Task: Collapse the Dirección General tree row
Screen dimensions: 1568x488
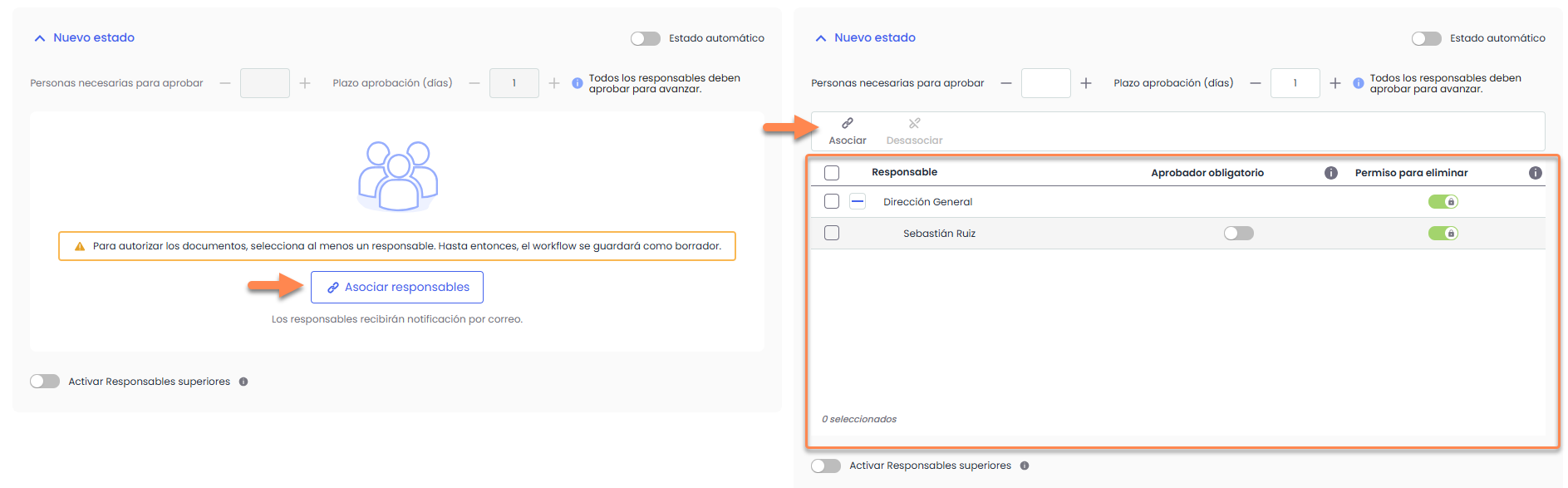Action: (x=858, y=201)
